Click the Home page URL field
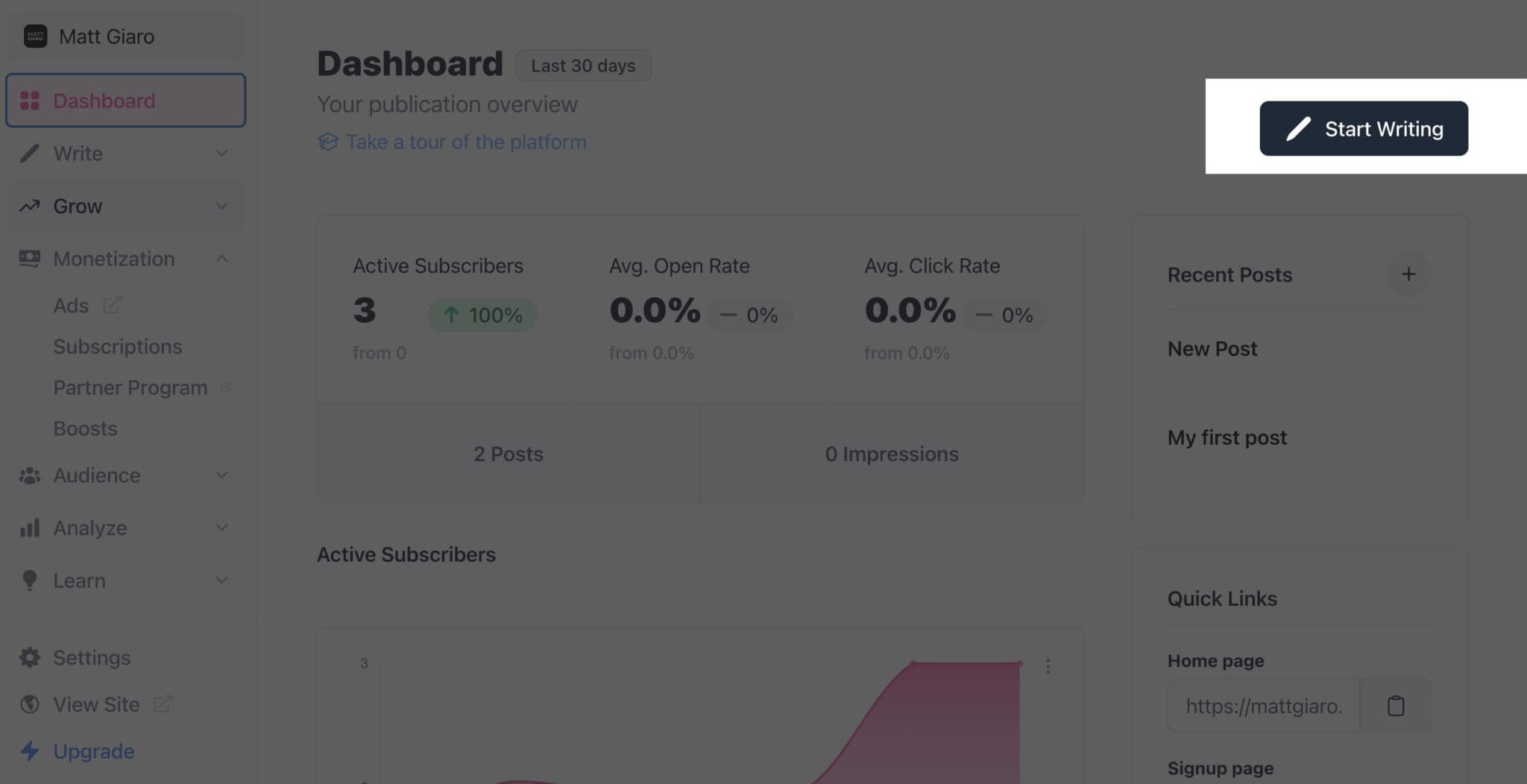The height and width of the screenshot is (784, 1527). (x=1263, y=705)
